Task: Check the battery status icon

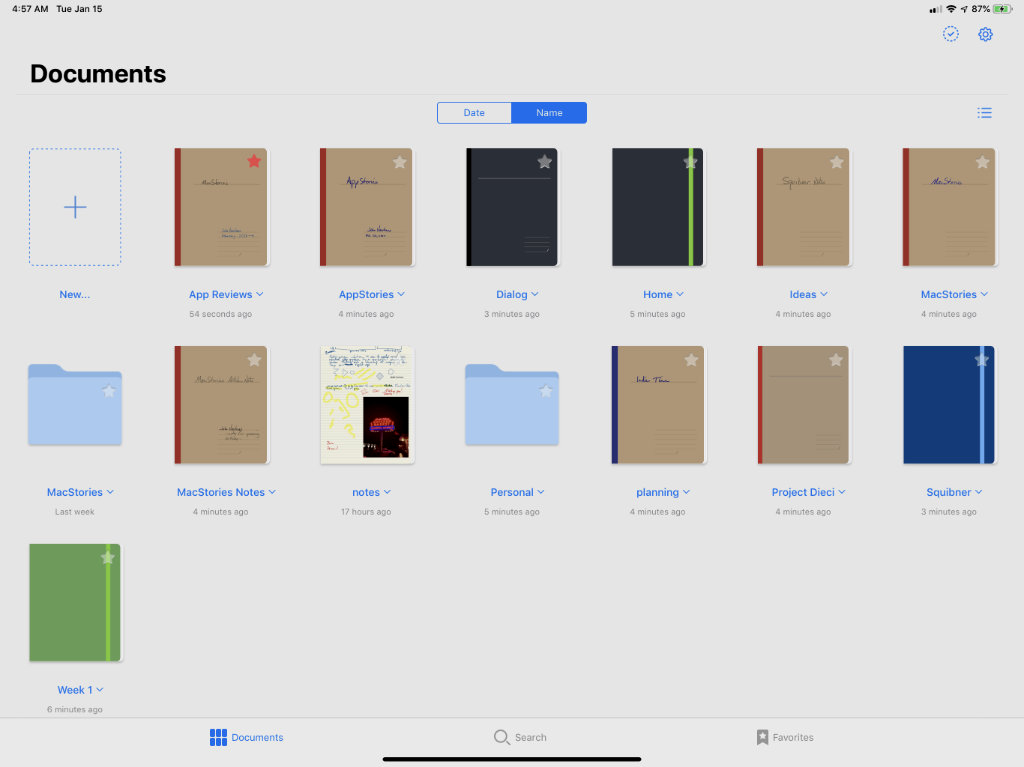Action: point(1002,9)
